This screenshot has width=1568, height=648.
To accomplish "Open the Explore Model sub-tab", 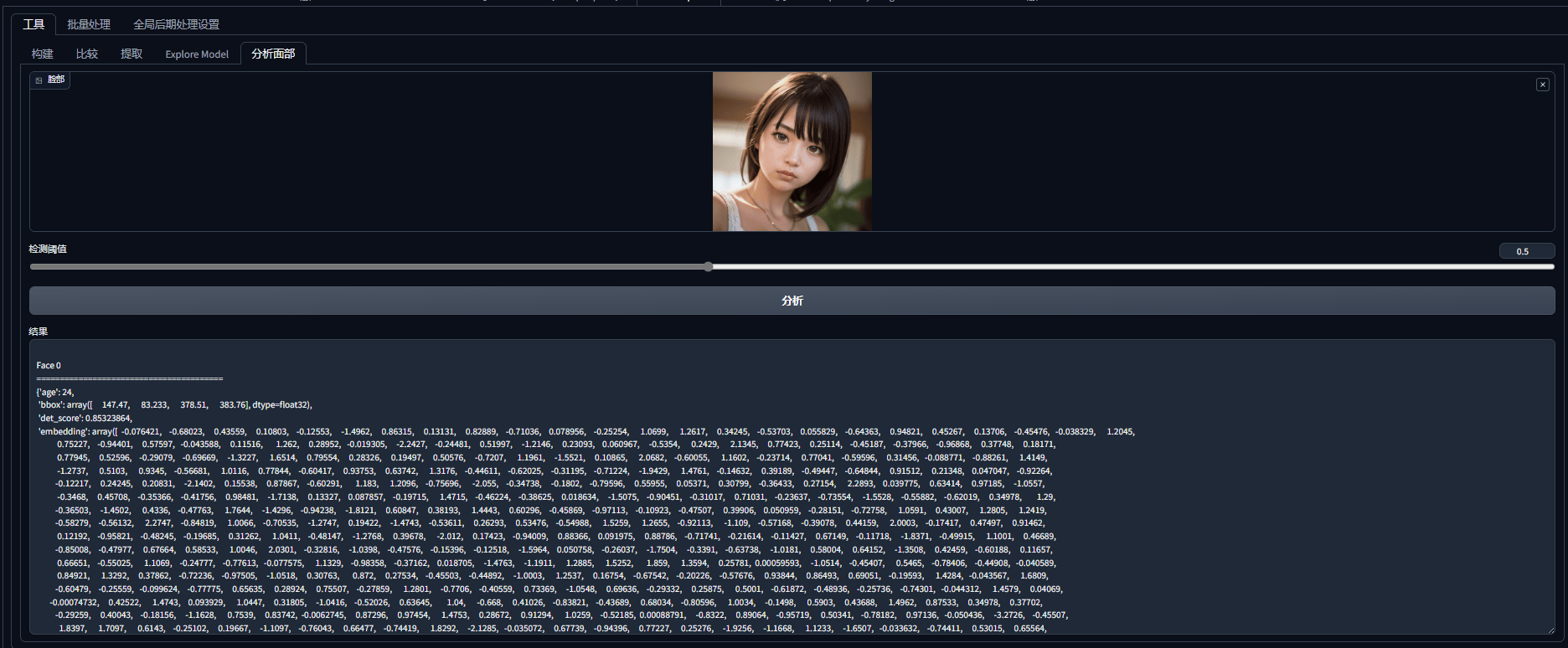I will [x=197, y=54].
